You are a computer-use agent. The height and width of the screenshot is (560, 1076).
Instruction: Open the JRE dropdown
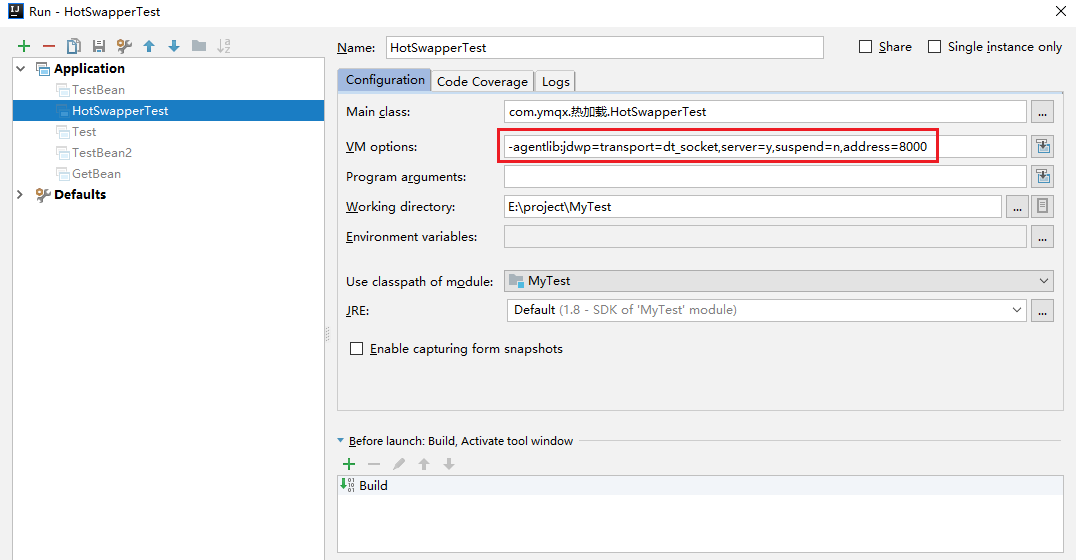click(767, 310)
